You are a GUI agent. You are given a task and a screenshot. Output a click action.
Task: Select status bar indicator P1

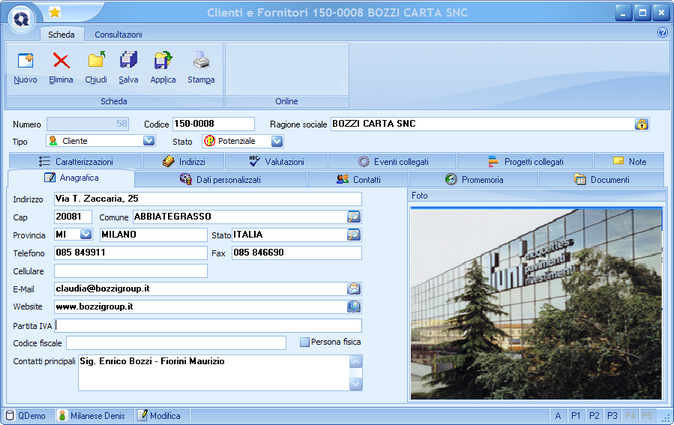tap(576, 416)
